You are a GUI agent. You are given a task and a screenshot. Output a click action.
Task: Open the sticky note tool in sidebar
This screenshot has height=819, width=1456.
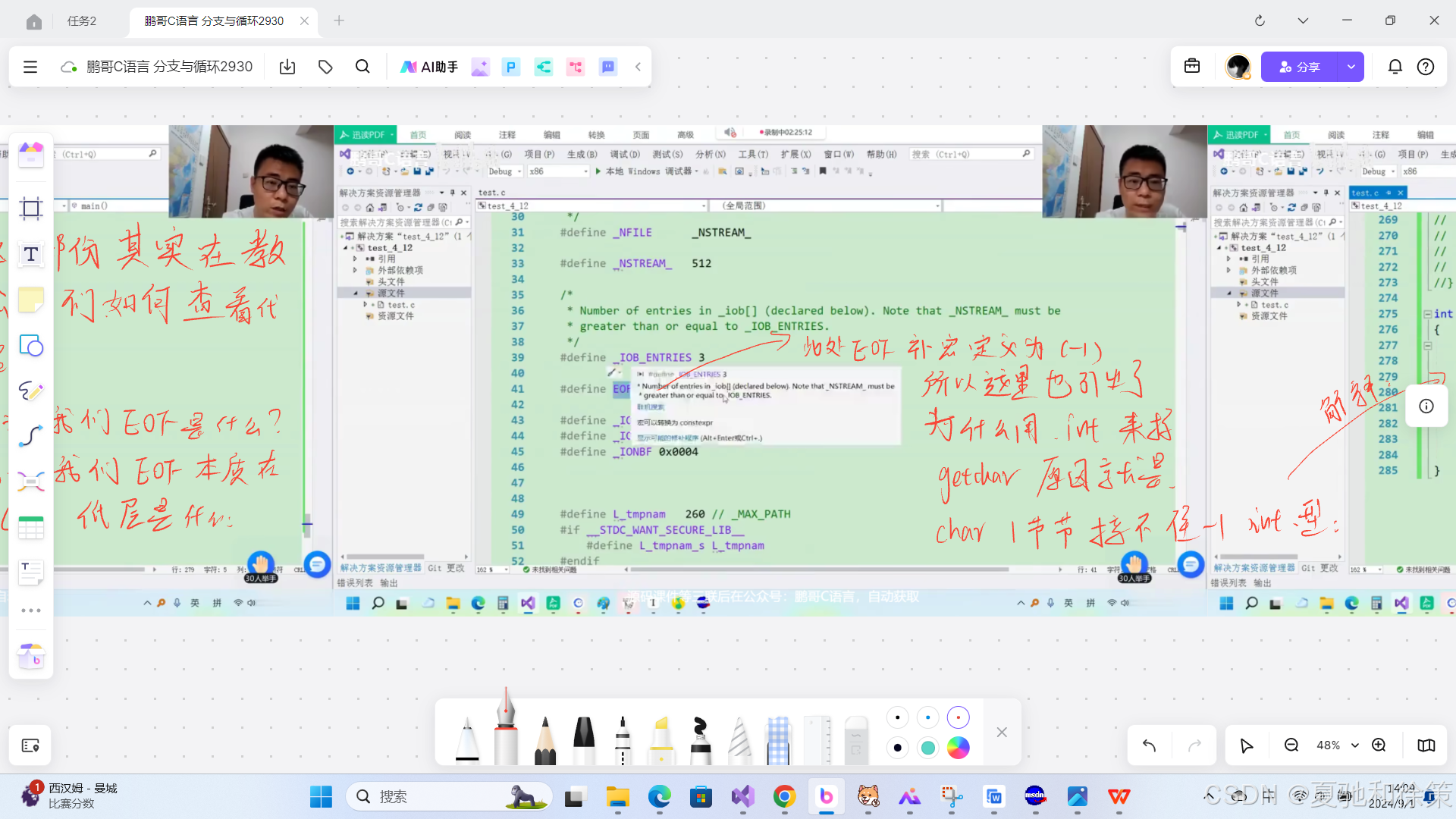tap(30, 300)
